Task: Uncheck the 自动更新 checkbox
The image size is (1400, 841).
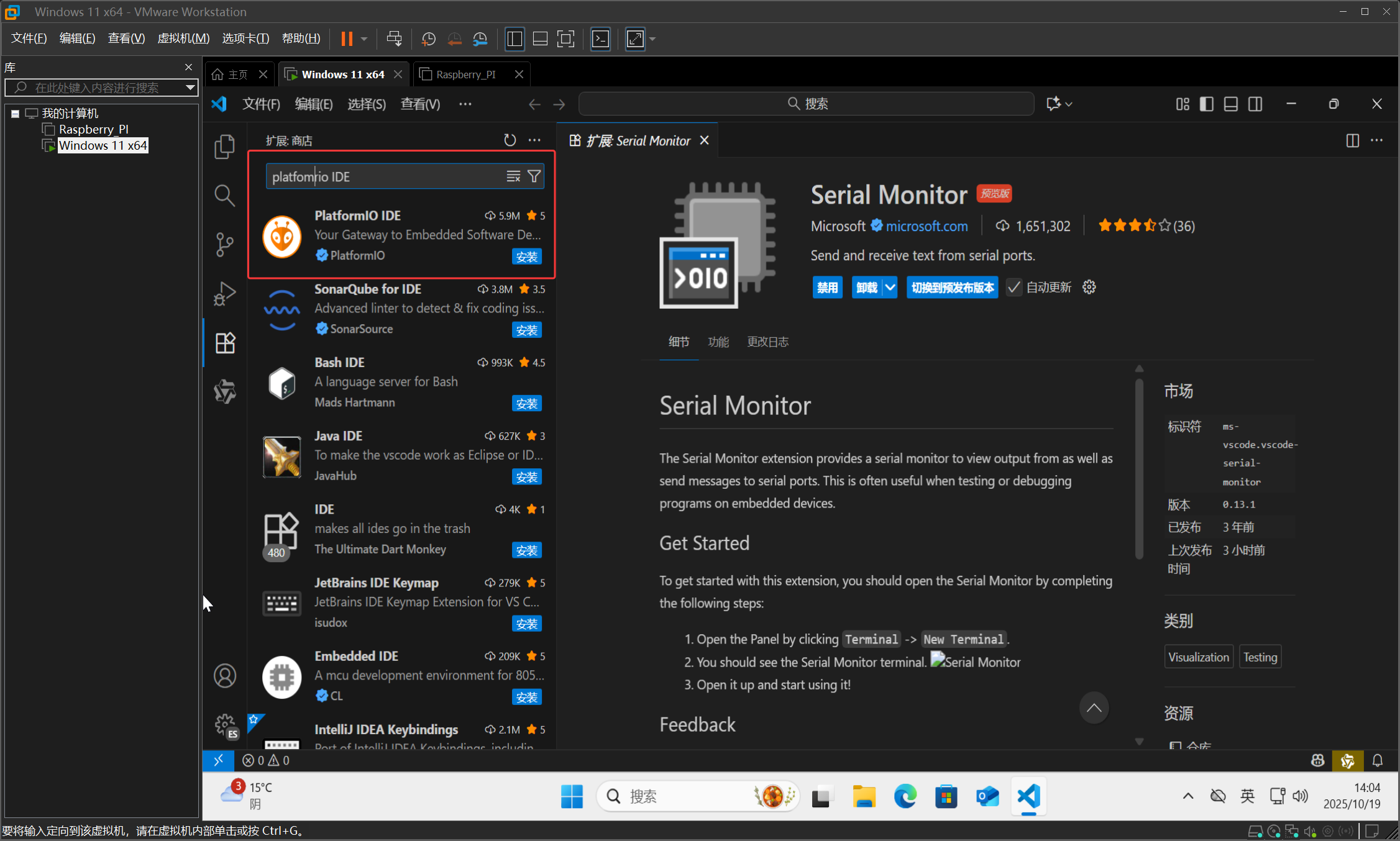Action: [x=1014, y=287]
